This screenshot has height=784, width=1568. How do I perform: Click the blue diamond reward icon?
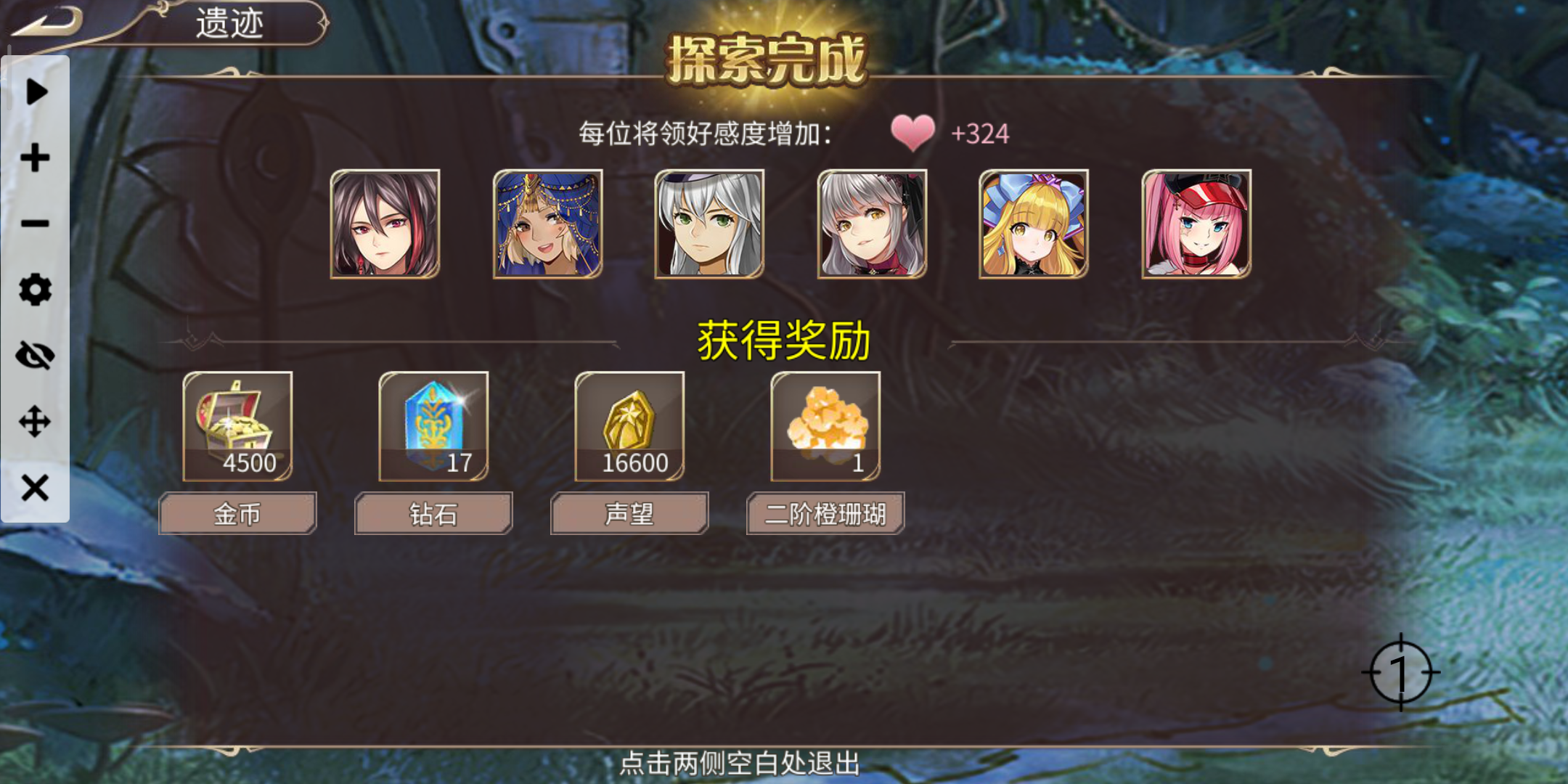(x=433, y=426)
